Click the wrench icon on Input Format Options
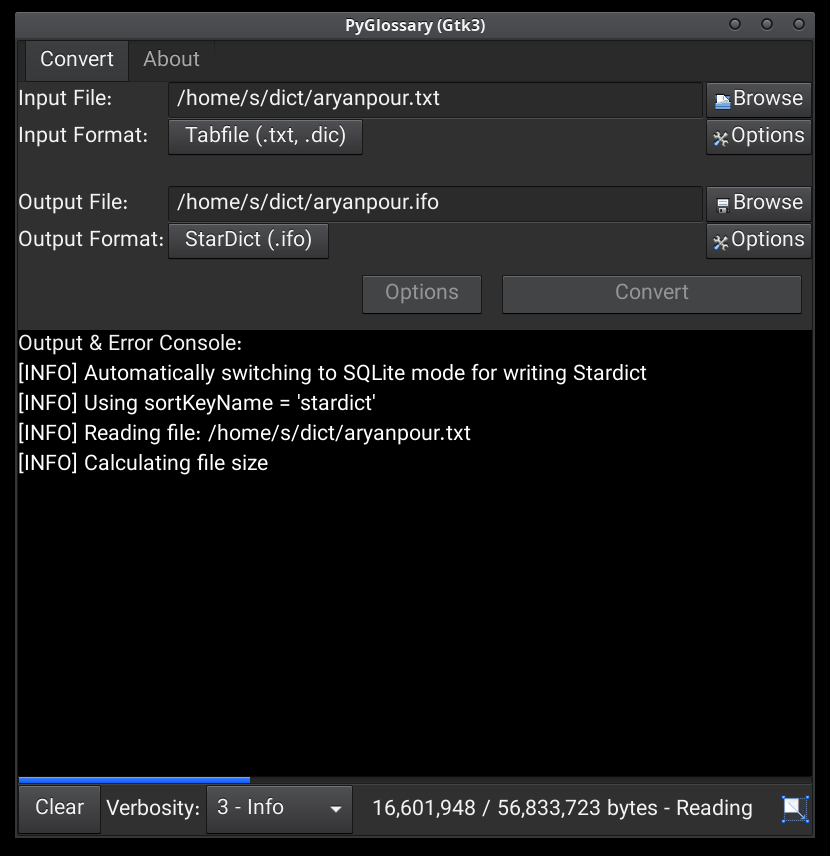Screen dimensions: 830x856 point(721,139)
